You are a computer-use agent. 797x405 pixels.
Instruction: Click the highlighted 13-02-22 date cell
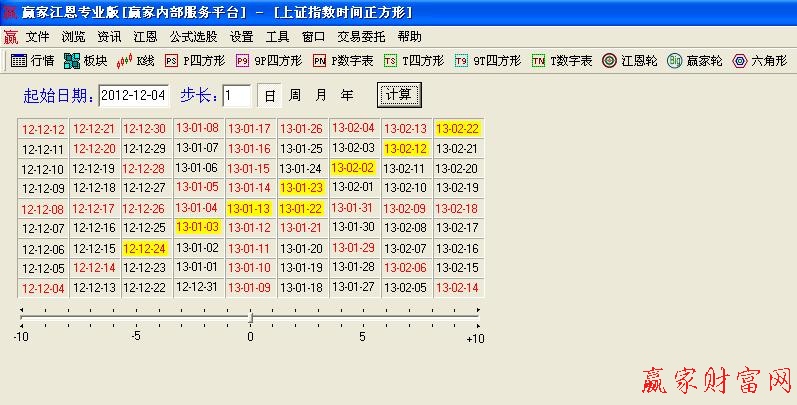click(458, 129)
